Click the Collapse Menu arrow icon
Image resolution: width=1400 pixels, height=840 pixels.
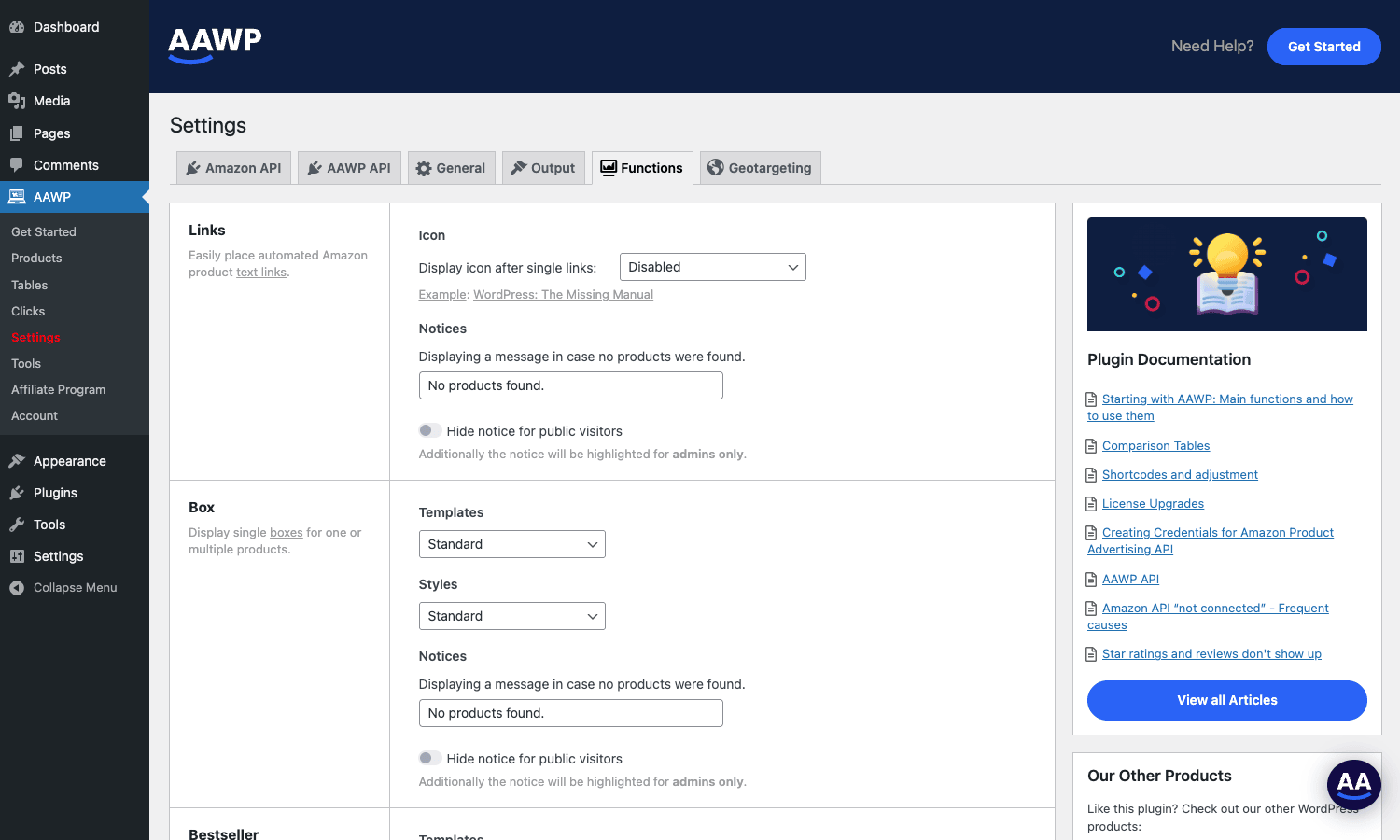[17, 588]
